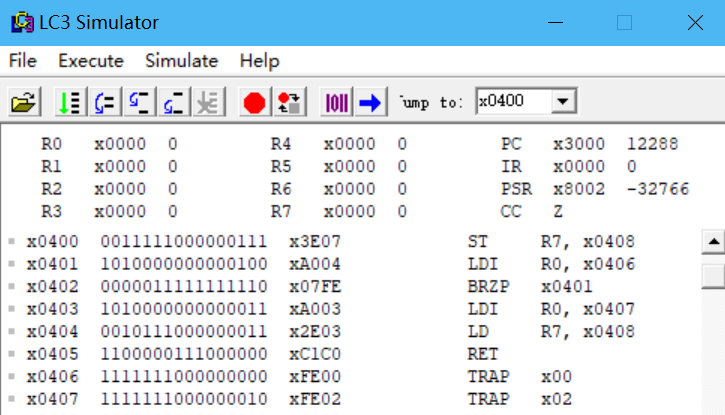Click the purple Set Value bars icon
This screenshot has width=725, height=415.
336,102
